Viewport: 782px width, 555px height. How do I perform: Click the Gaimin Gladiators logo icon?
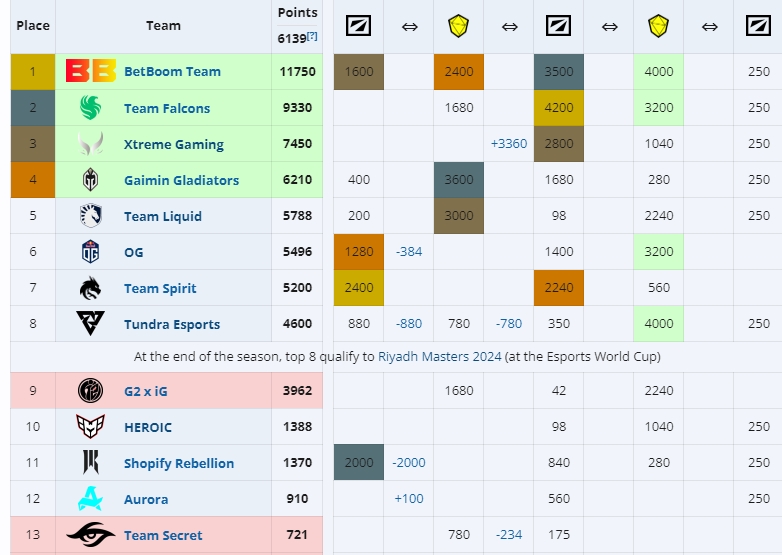coord(91,180)
